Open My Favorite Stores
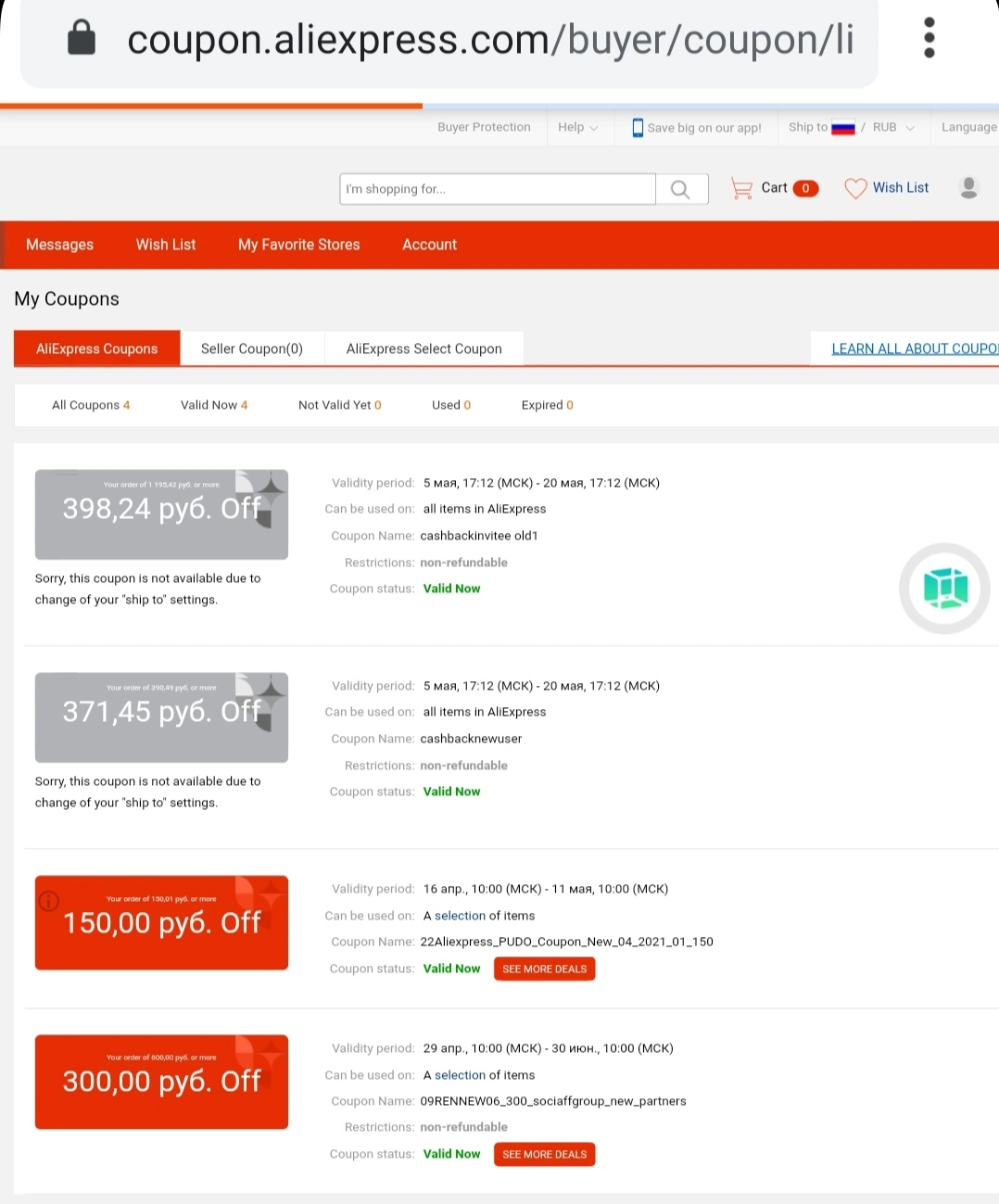The image size is (999, 1204). tap(299, 245)
